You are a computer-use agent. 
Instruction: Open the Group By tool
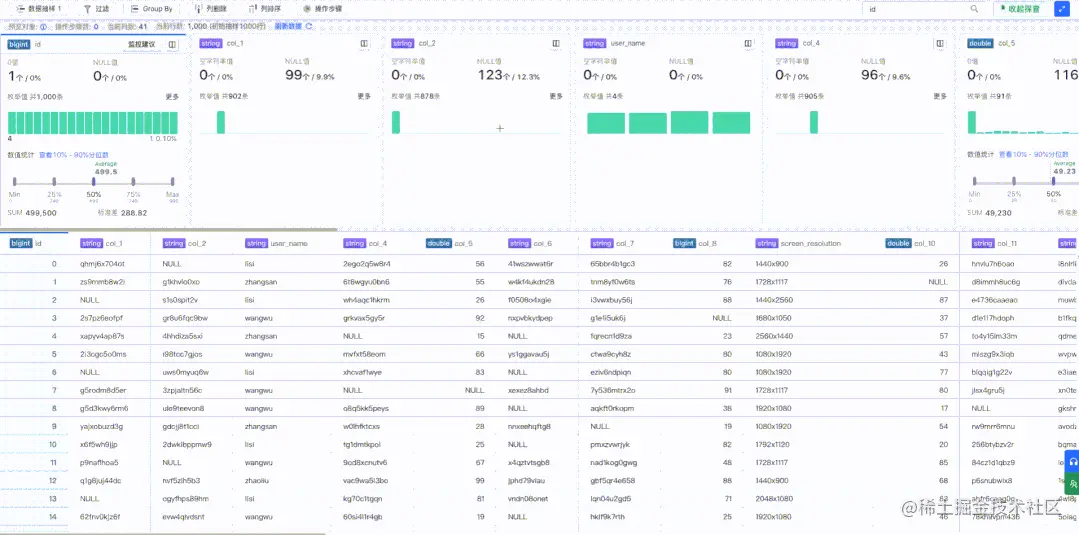151,9
